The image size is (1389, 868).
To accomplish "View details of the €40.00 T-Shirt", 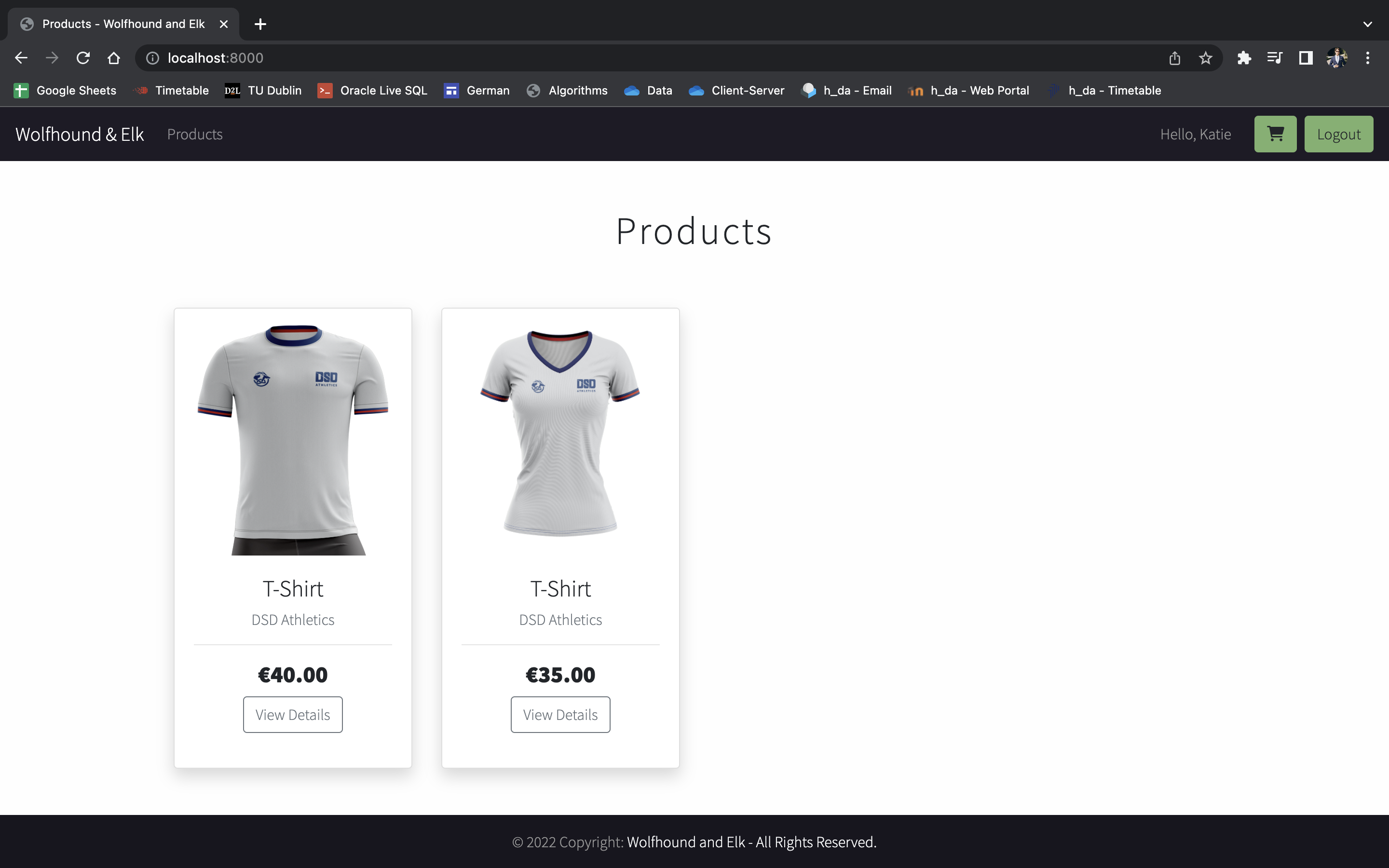I will click(x=293, y=715).
